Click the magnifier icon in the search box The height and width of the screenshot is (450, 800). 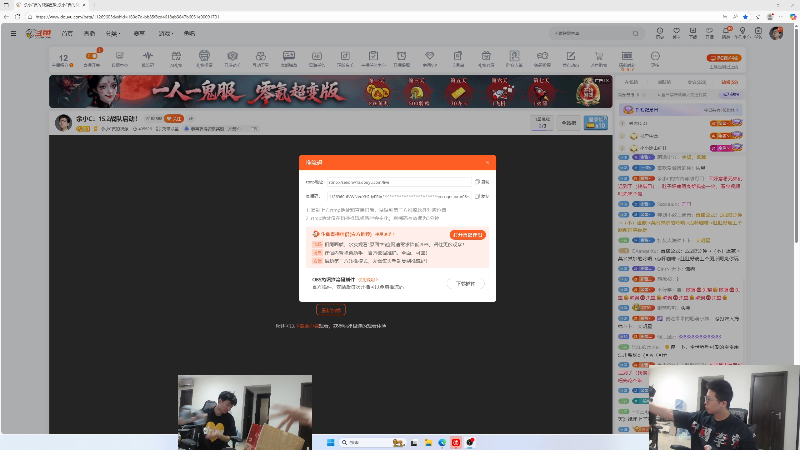pyautogui.click(x=636, y=34)
